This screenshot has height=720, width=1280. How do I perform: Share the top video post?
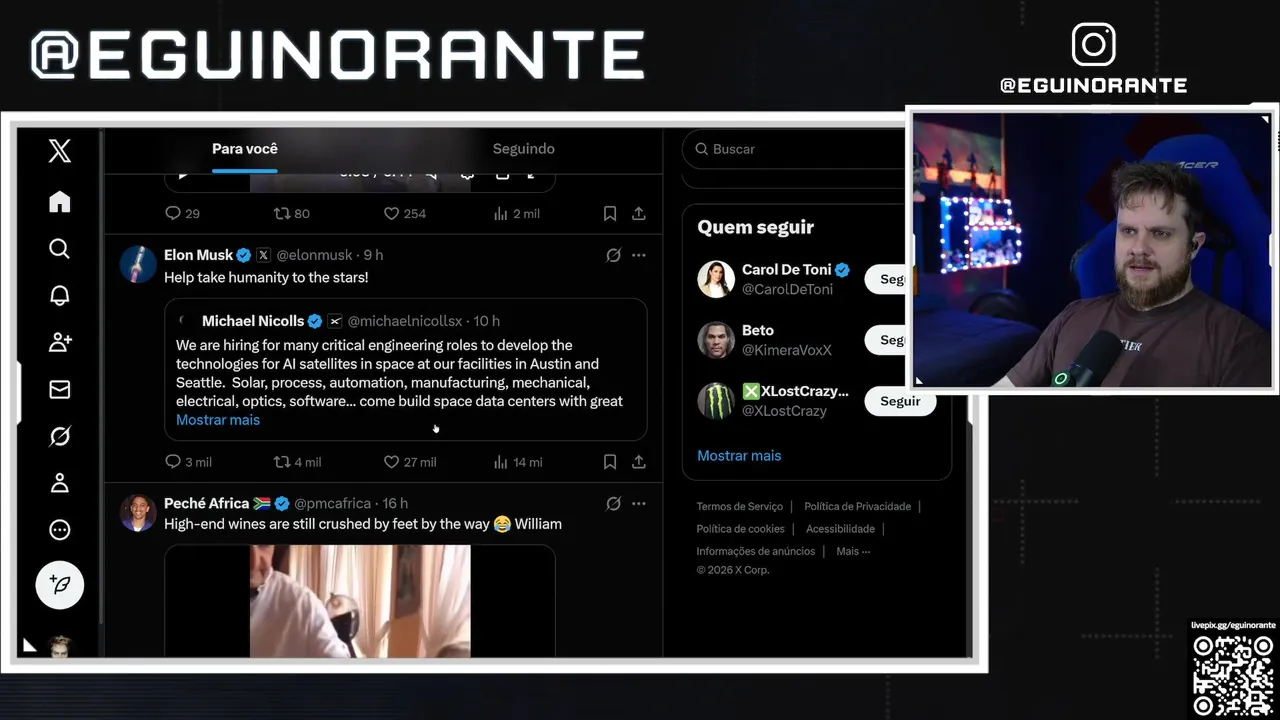click(x=639, y=213)
